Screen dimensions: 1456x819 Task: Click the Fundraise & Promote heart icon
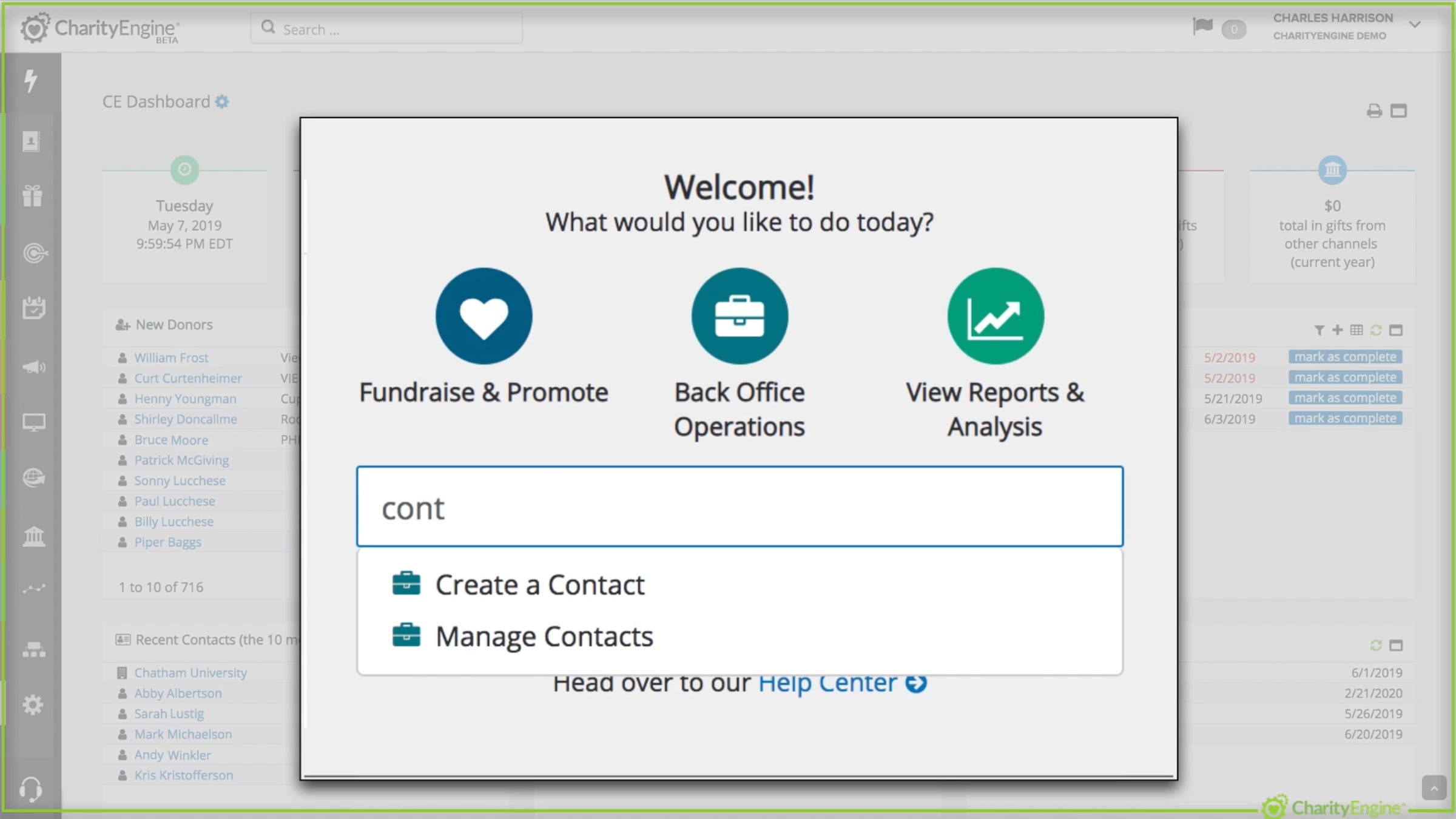point(484,316)
